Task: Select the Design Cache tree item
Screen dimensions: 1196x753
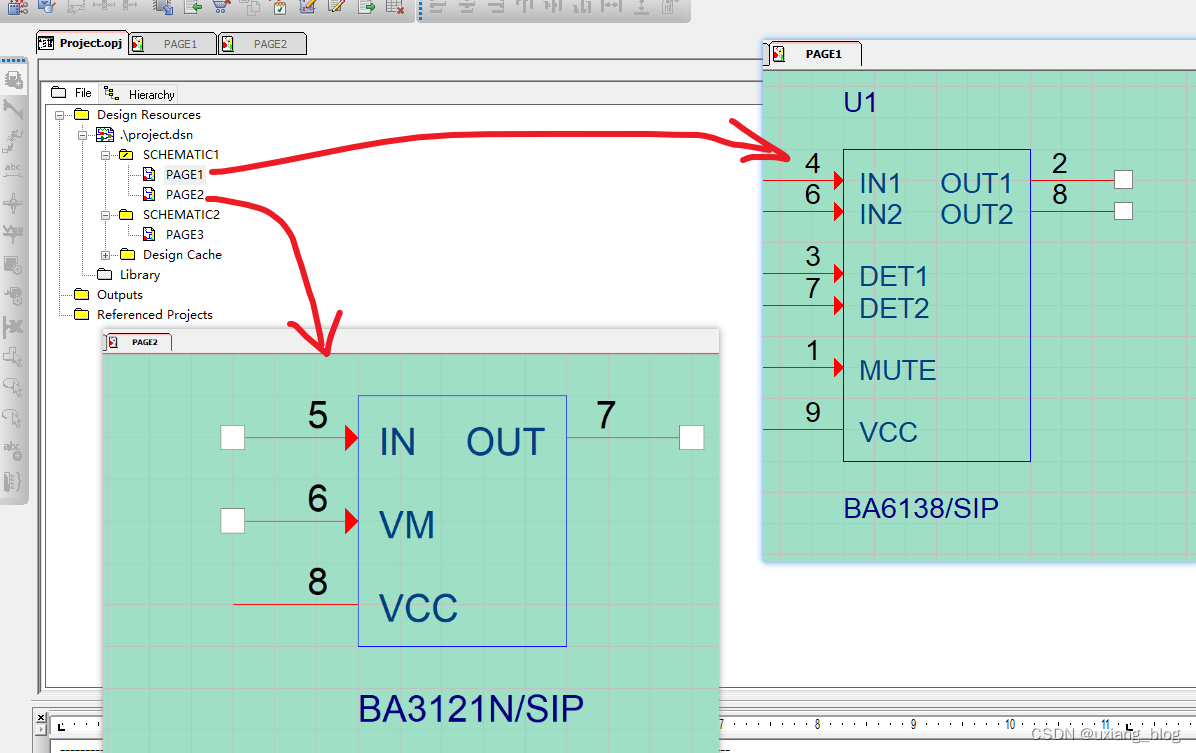Action: coord(182,255)
